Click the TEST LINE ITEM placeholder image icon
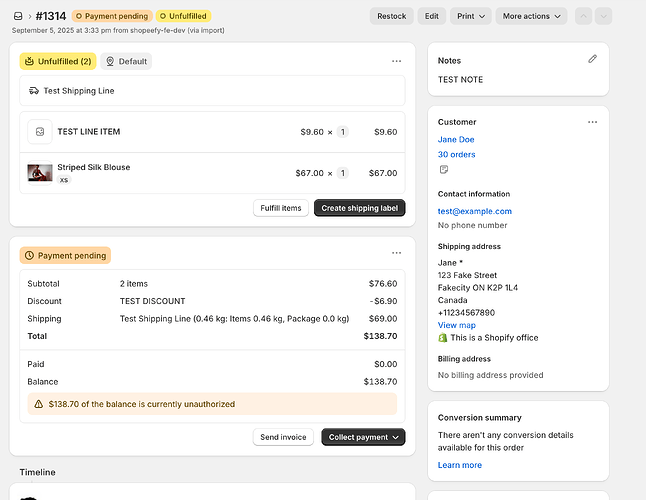The image size is (646, 500). point(40,131)
